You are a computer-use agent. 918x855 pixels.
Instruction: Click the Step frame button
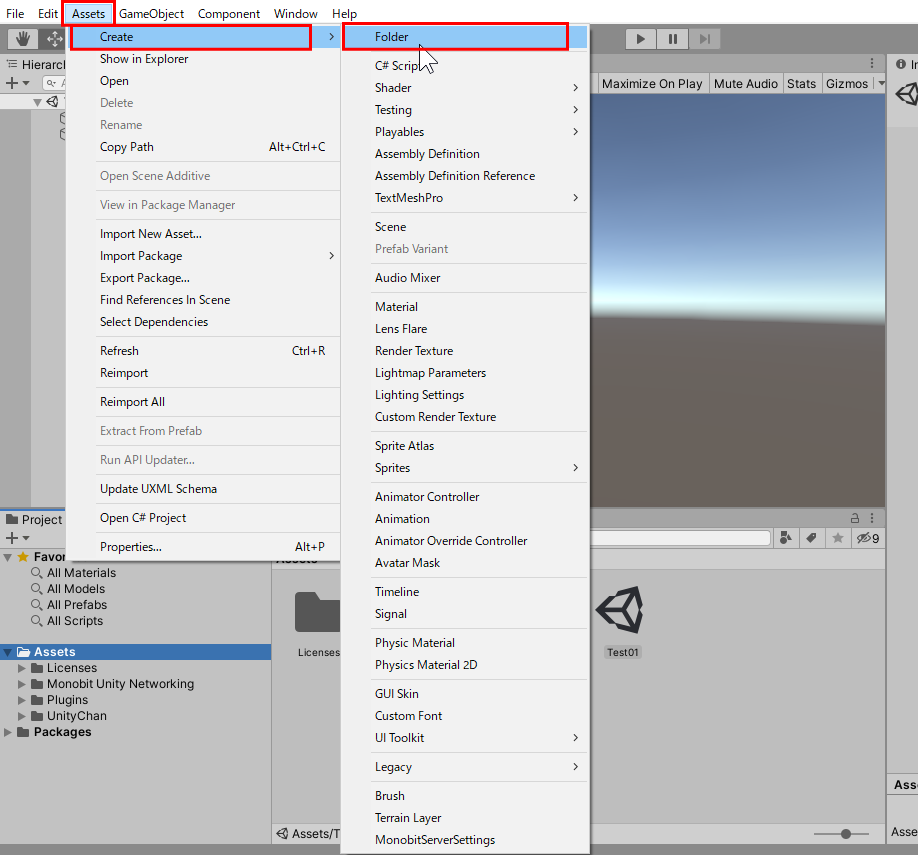[x=704, y=39]
